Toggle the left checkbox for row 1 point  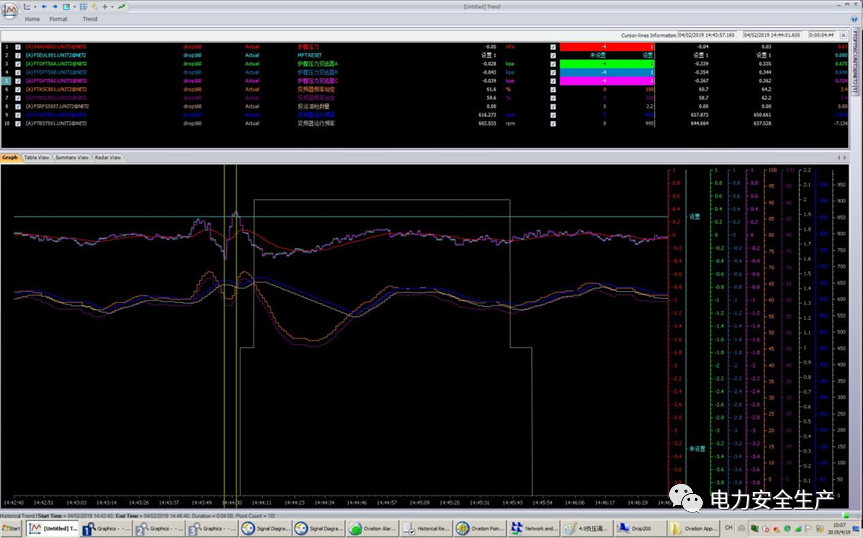19,46
